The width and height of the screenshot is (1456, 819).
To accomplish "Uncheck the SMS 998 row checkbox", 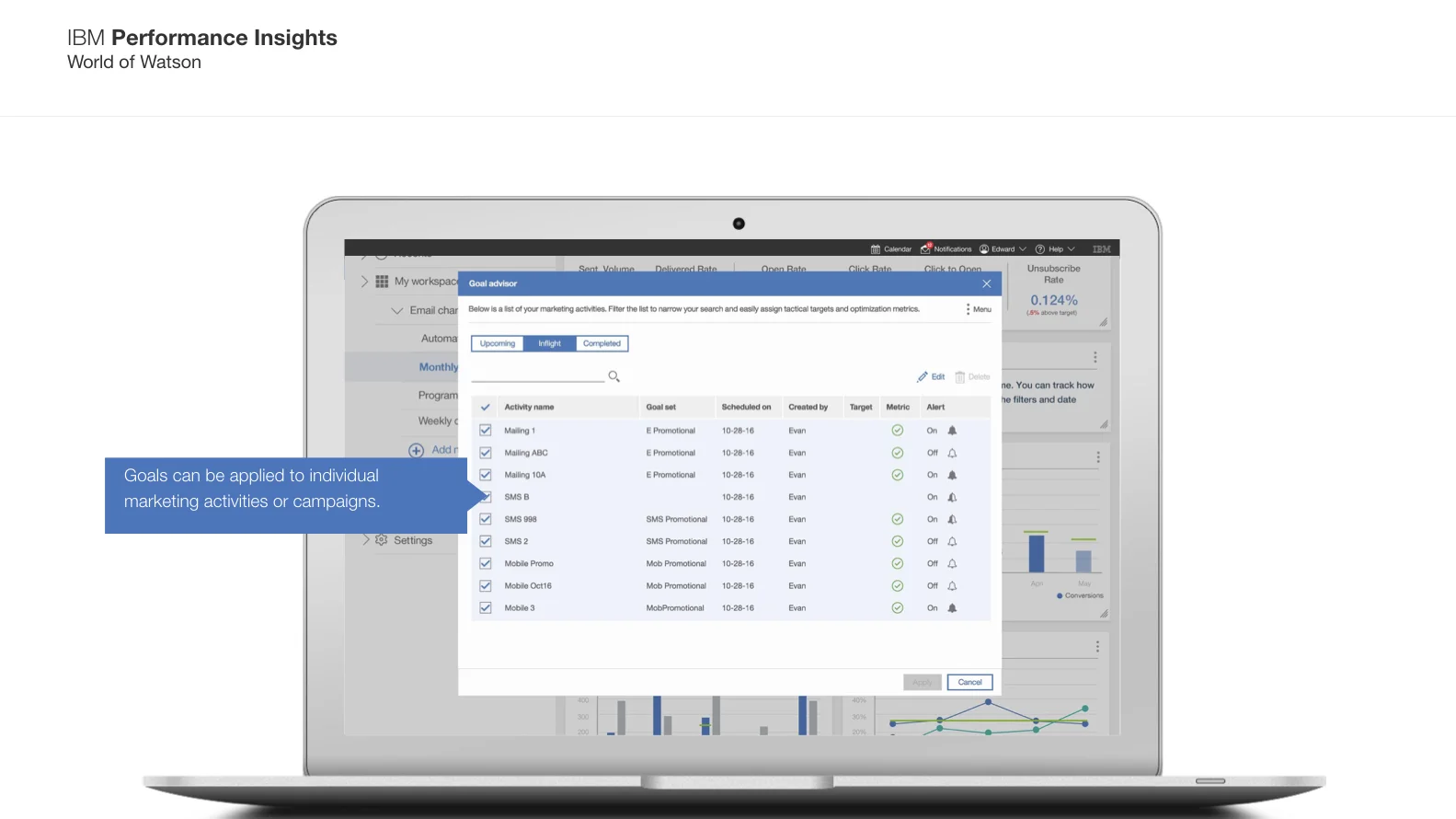I will (486, 519).
